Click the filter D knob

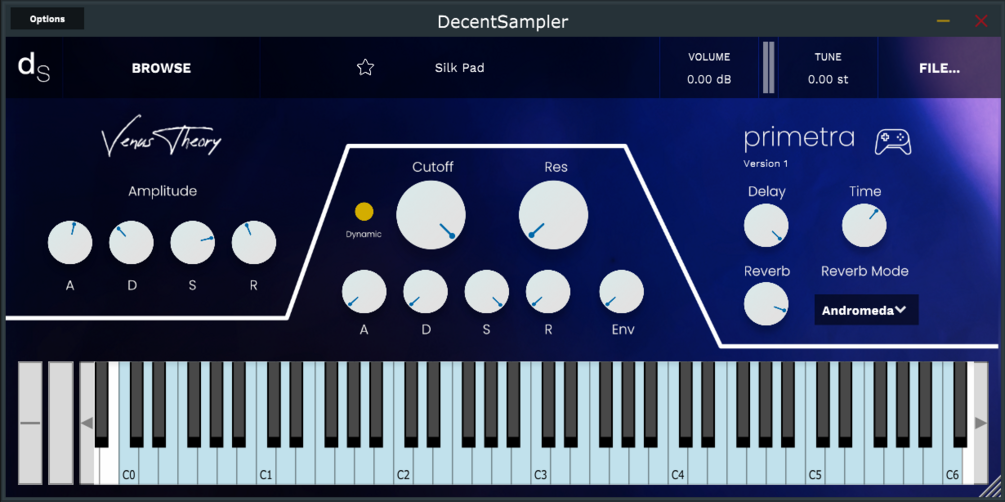point(426,292)
